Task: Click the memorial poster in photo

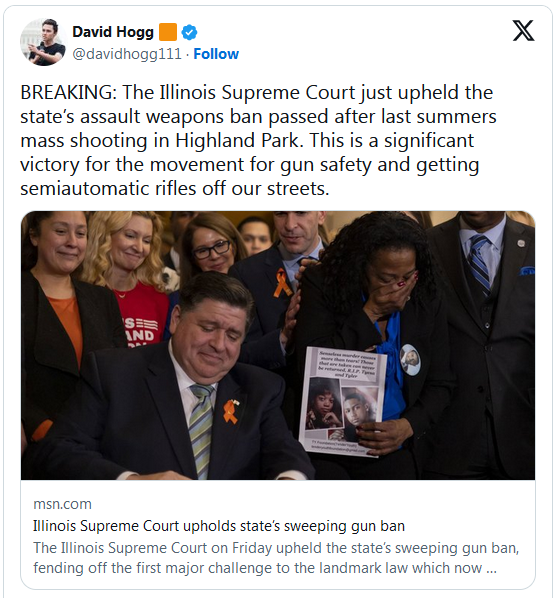Action: pos(342,402)
